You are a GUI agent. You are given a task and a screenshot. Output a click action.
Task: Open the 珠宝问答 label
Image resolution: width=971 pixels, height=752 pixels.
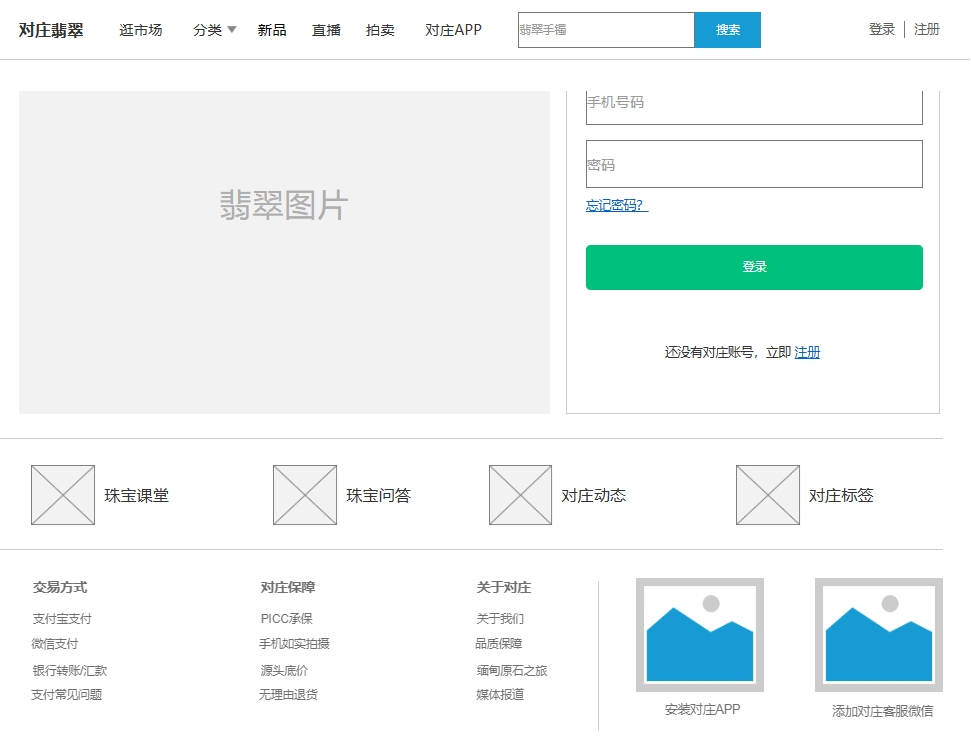point(378,496)
